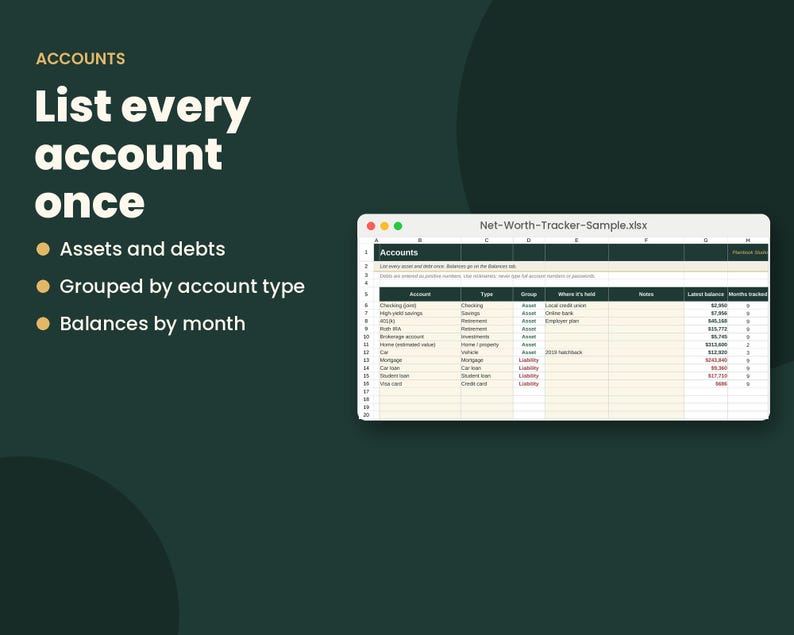This screenshot has width=794, height=635.
Task: Select the Savings type cell
Action: click(487, 313)
